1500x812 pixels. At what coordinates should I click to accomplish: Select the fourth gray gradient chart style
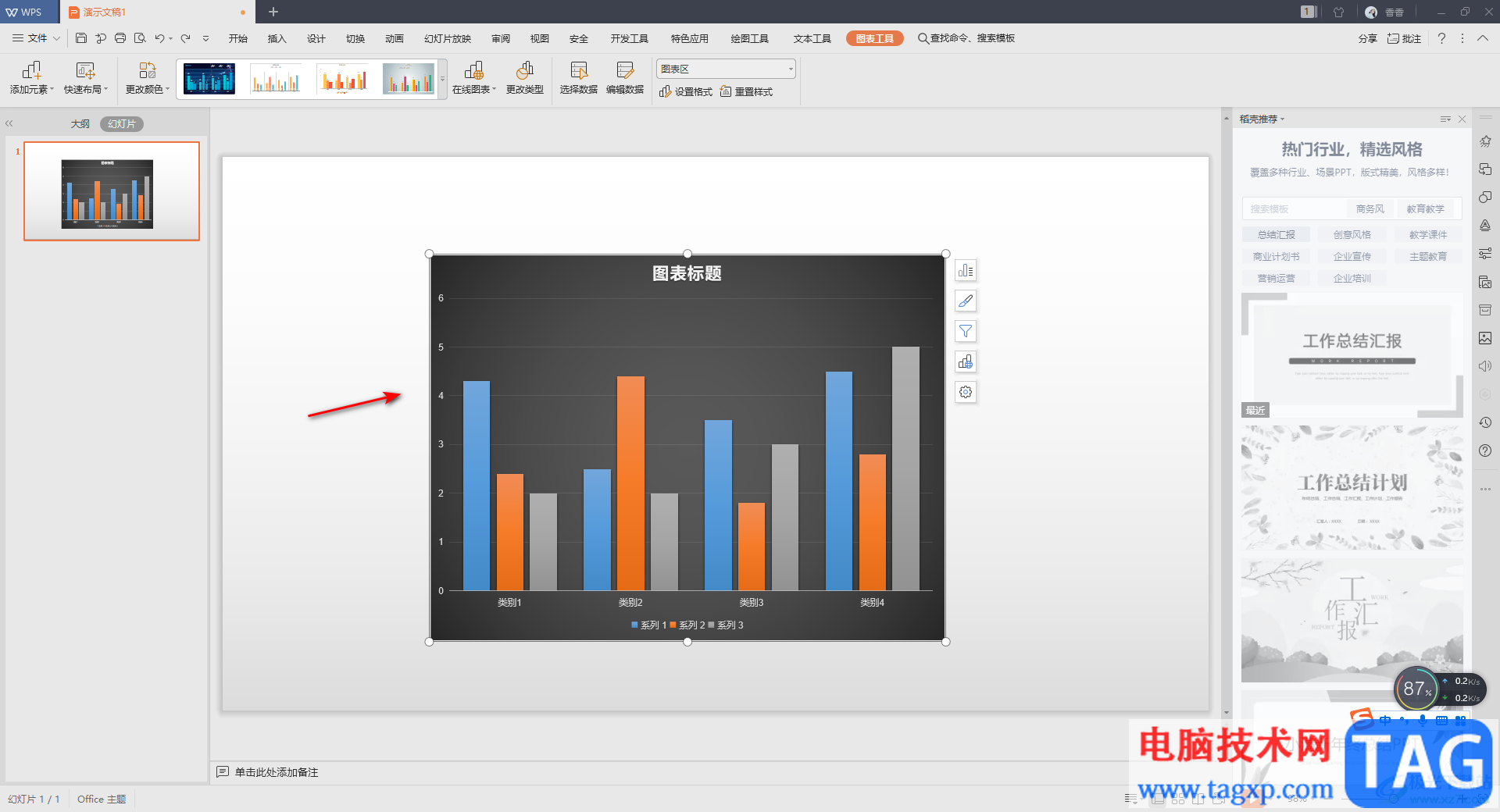[409, 79]
